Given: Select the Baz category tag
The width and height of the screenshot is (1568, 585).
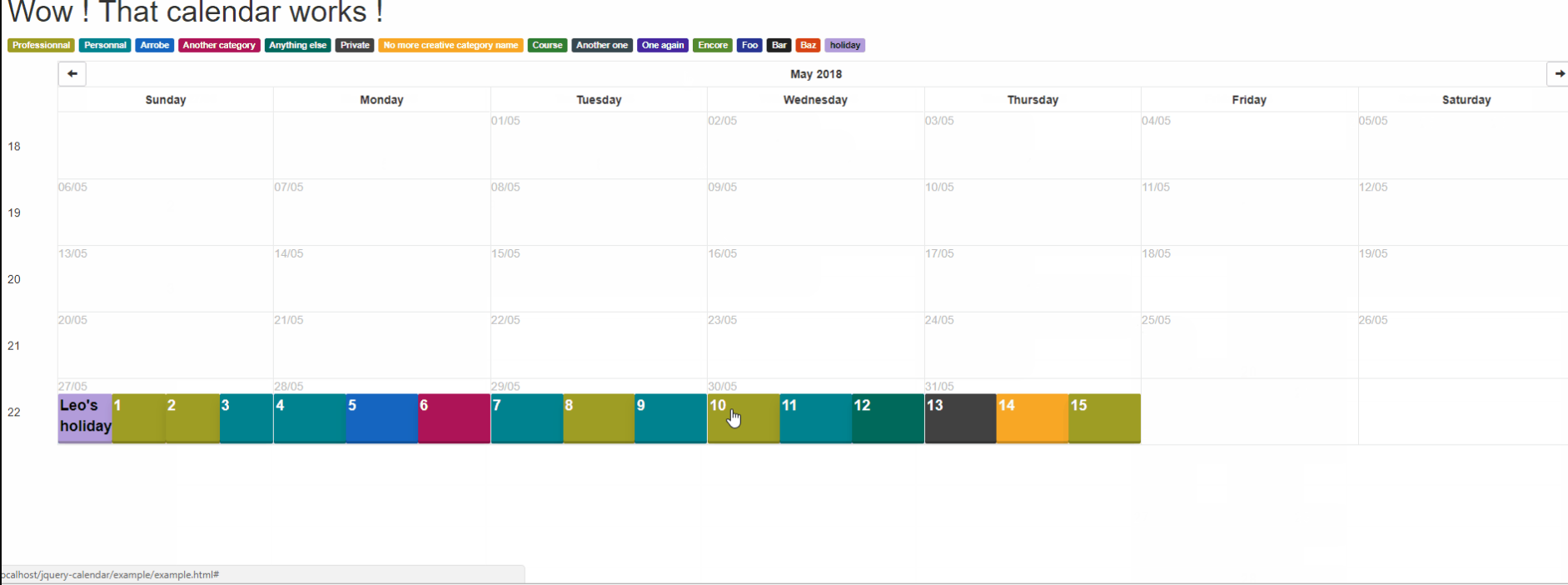Looking at the screenshot, I should (x=808, y=46).
